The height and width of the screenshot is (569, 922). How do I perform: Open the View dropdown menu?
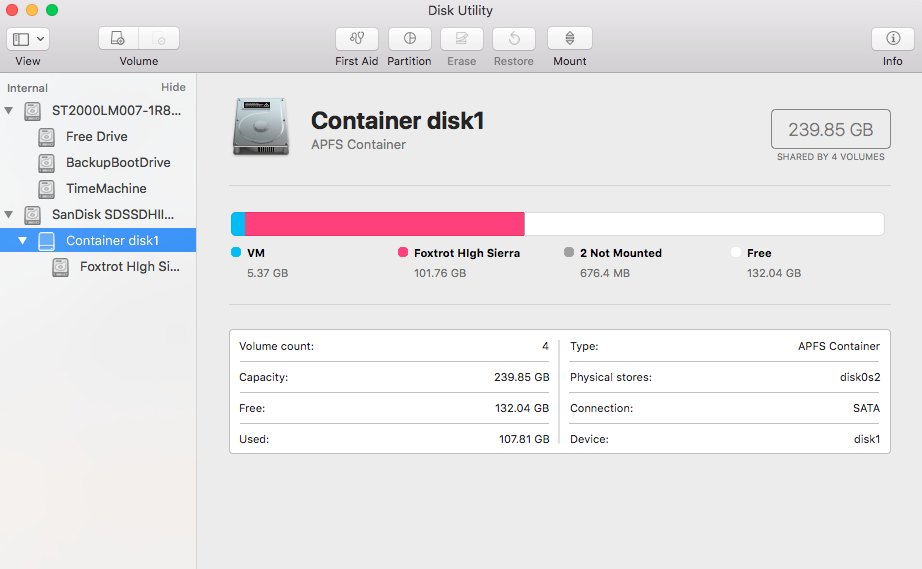click(x=28, y=39)
